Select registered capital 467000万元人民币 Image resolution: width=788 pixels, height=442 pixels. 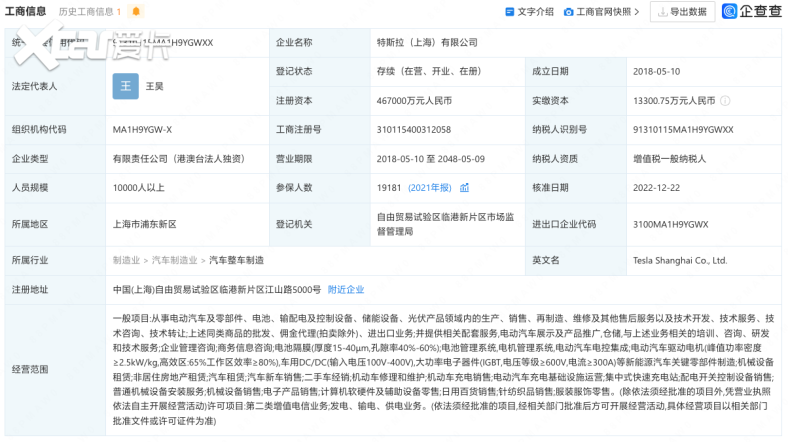tap(414, 101)
